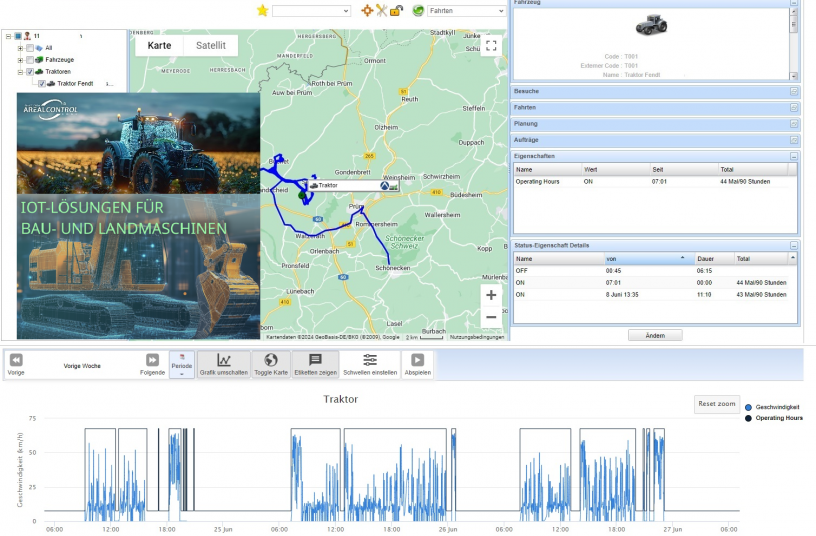This screenshot has height=536, width=816.
Task: Expand the Aufträge panel
Action: (x=794, y=140)
